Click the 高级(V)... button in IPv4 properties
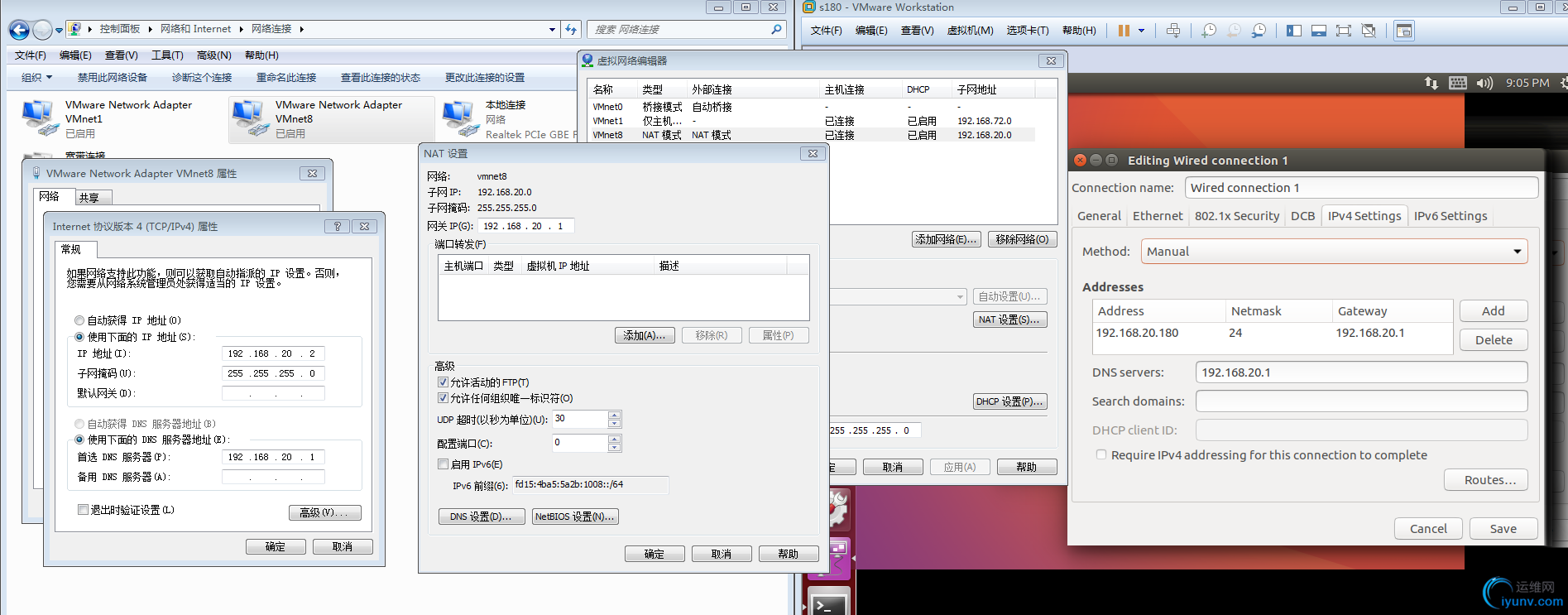1568x615 pixels. (x=325, y=512)
